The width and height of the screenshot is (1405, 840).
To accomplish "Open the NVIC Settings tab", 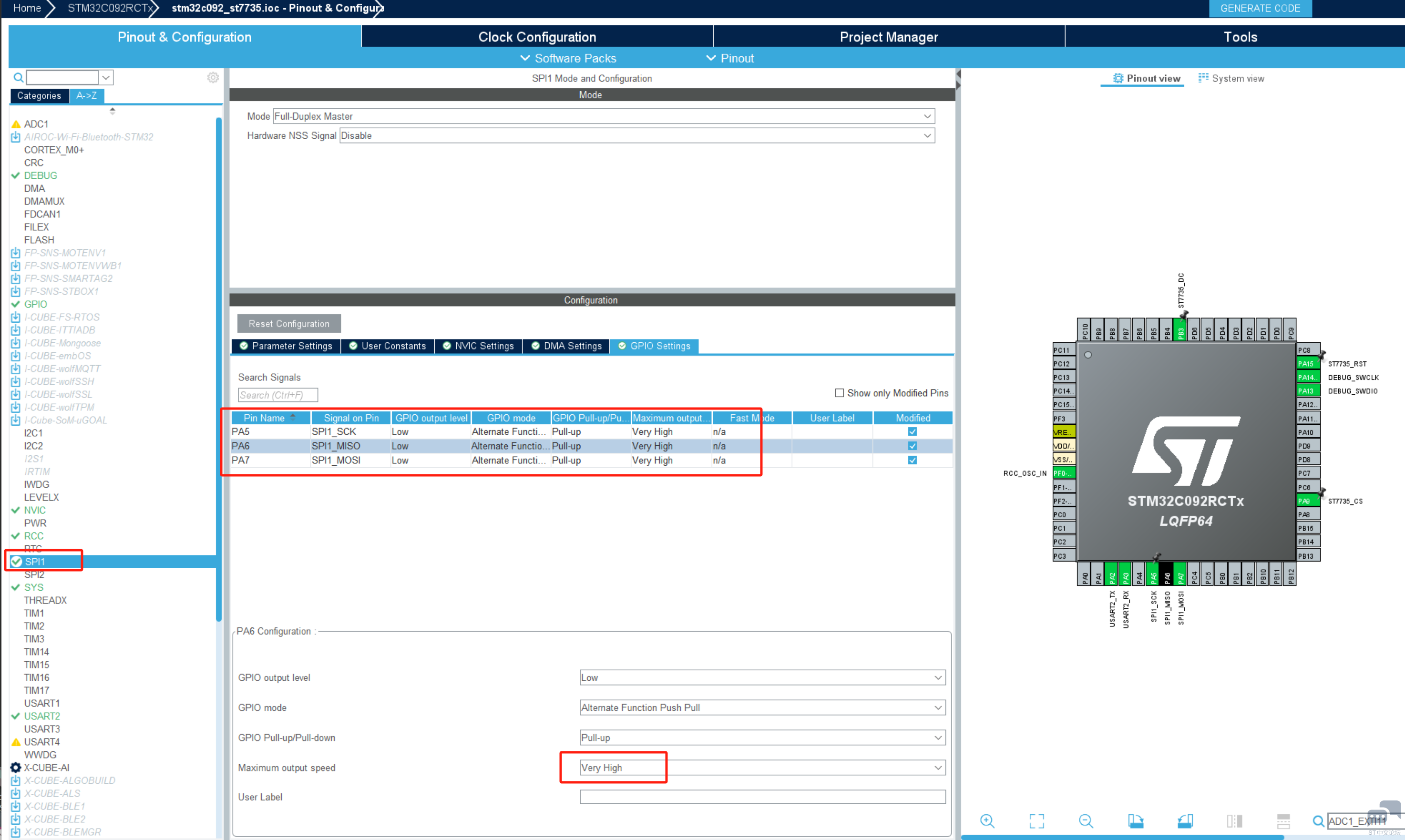I will click(x=478, y=346).
